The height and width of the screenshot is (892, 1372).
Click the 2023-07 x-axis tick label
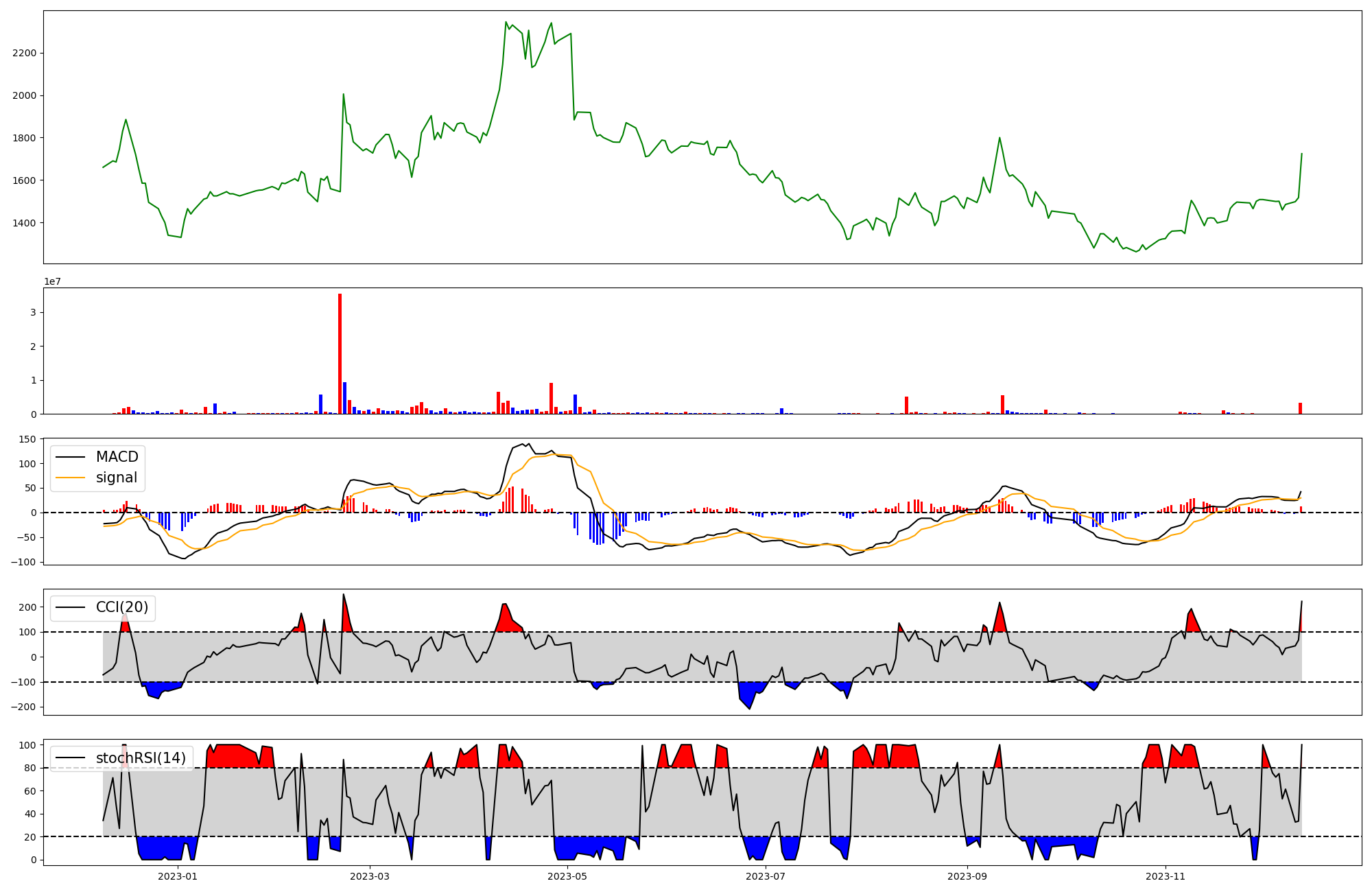click(x=765, y=876)
